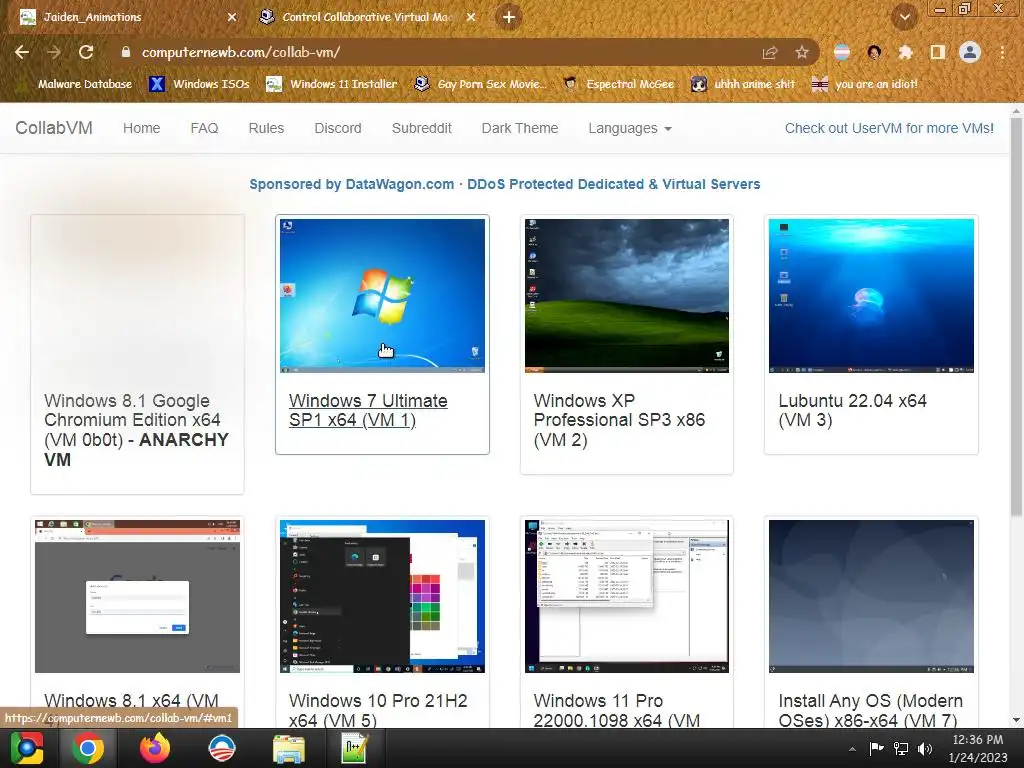
Task: Open the you are an idiot bookmark
Action: [865, 84]
